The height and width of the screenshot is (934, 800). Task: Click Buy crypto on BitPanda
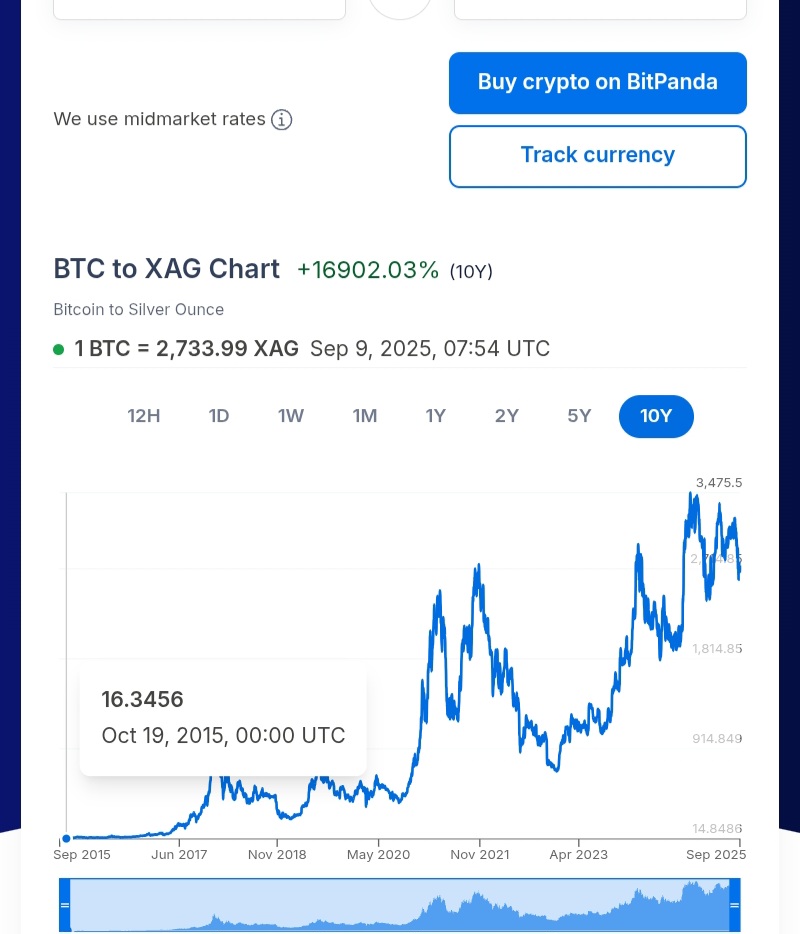tap(597, 83)
